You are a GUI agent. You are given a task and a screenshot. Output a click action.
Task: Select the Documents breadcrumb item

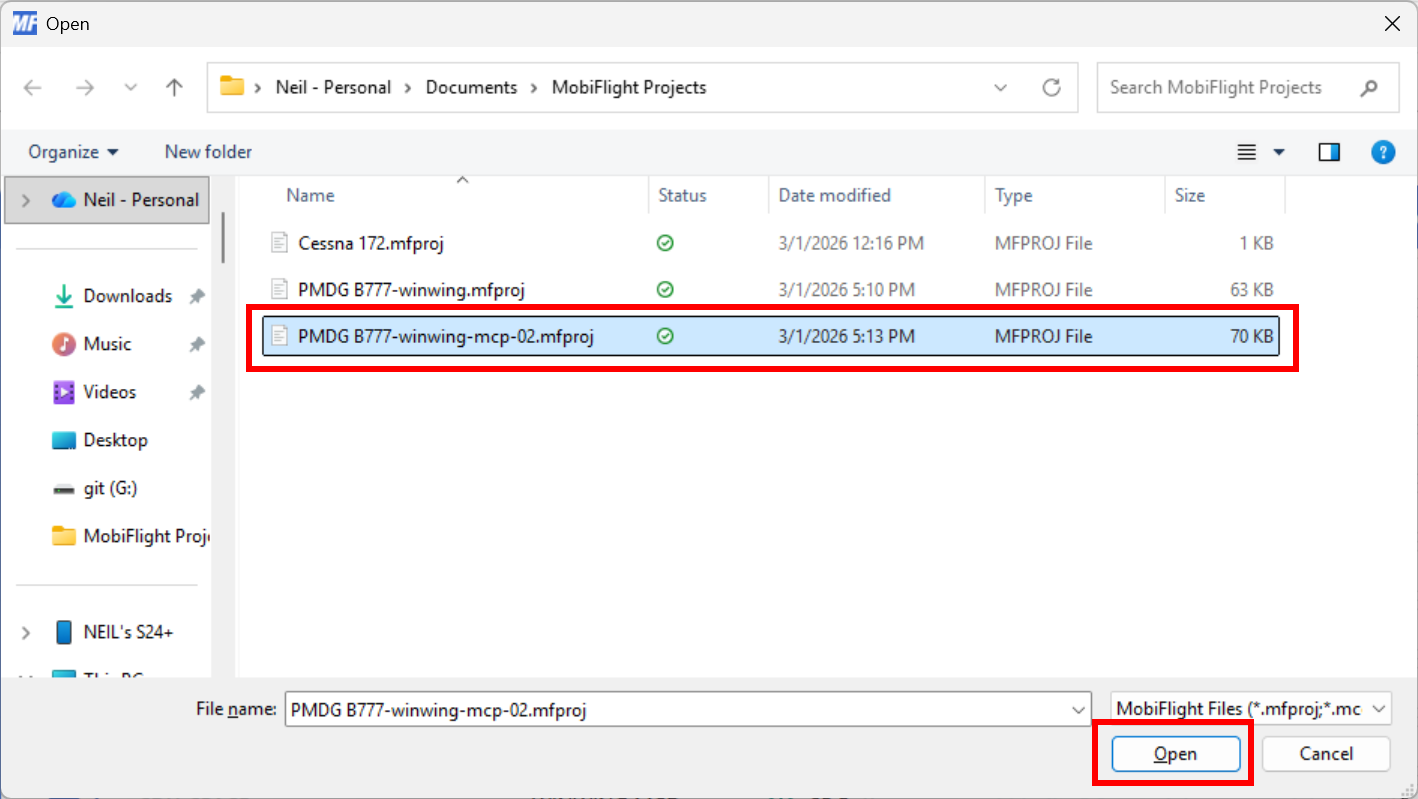pyautogui.click(x=471, y=87)
